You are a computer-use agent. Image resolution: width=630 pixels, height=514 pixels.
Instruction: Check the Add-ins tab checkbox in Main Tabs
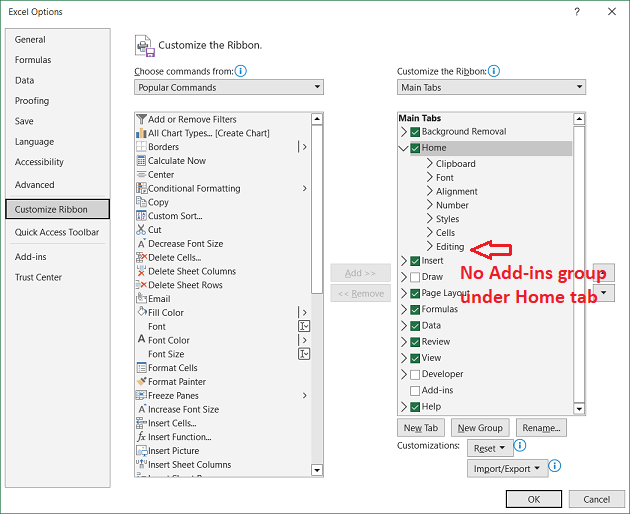point(415,391)
